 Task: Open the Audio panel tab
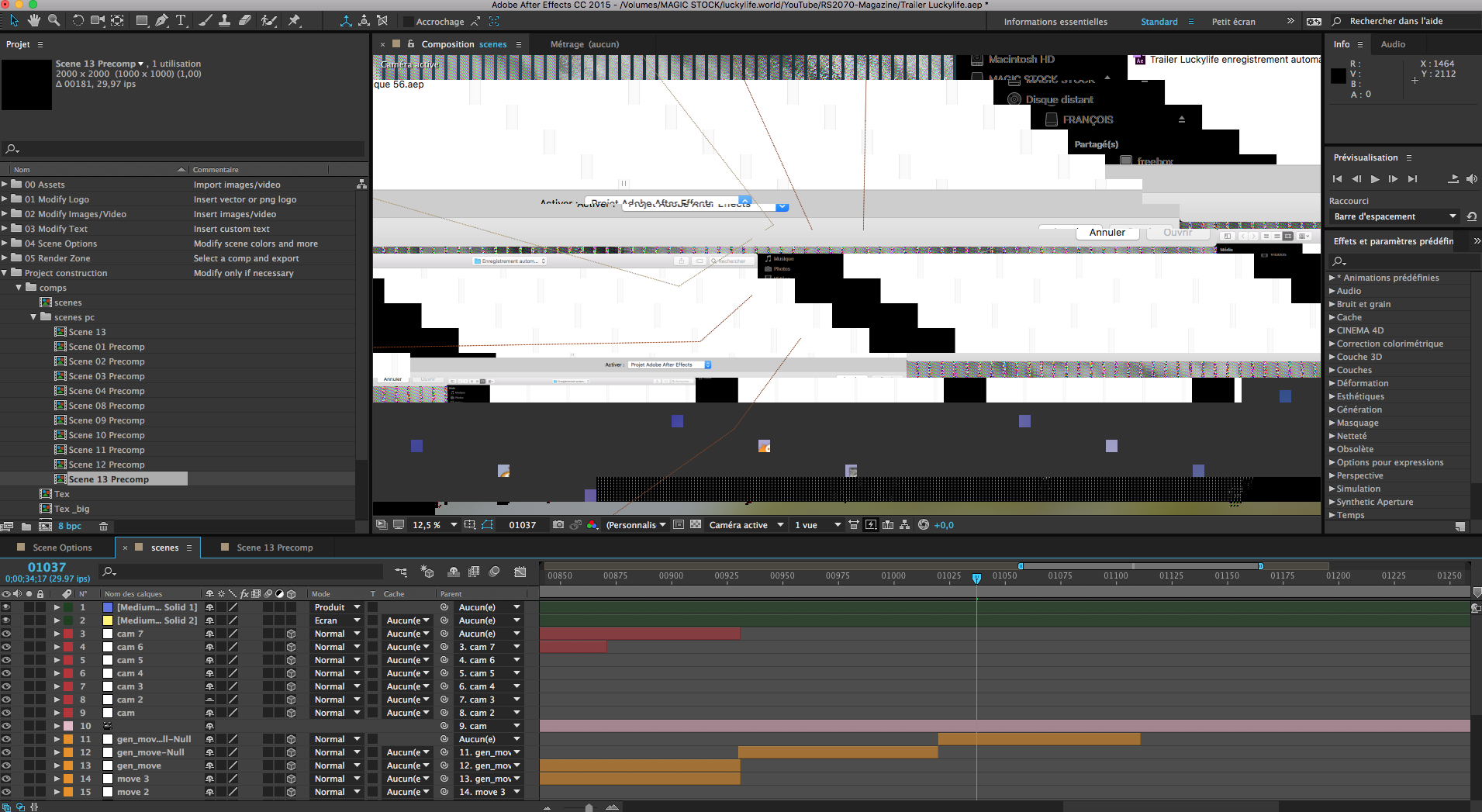click(x=1393, y=44)
